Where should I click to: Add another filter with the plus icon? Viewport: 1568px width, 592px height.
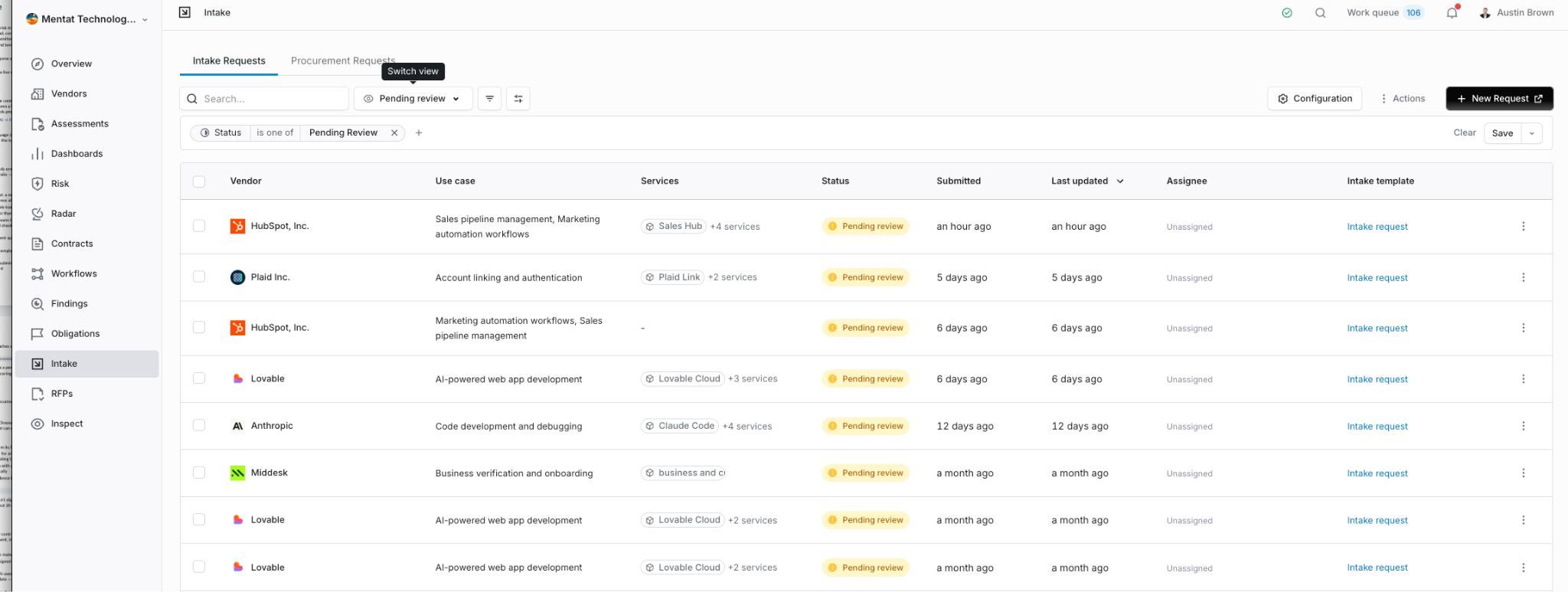pos(419,132)
